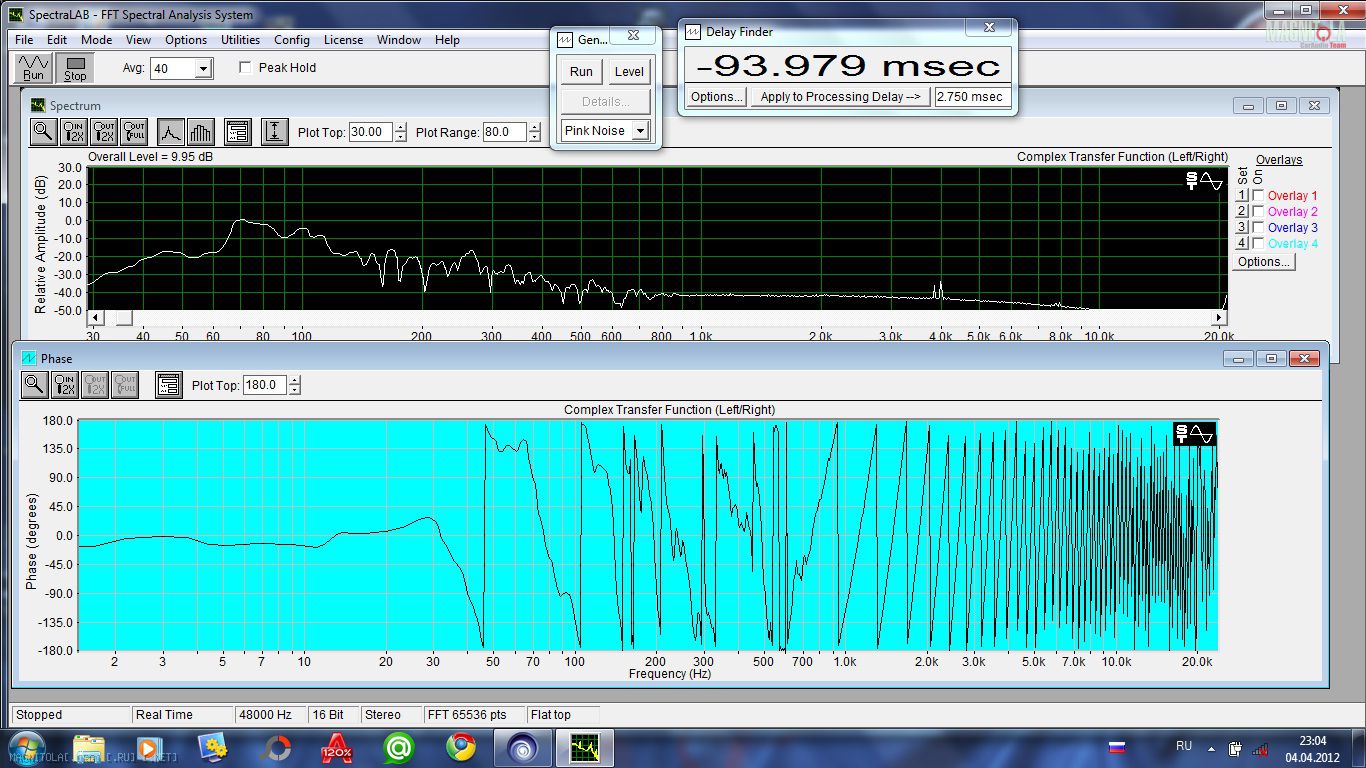Increase Plot Top value in Spectrum

pos(401,127)
